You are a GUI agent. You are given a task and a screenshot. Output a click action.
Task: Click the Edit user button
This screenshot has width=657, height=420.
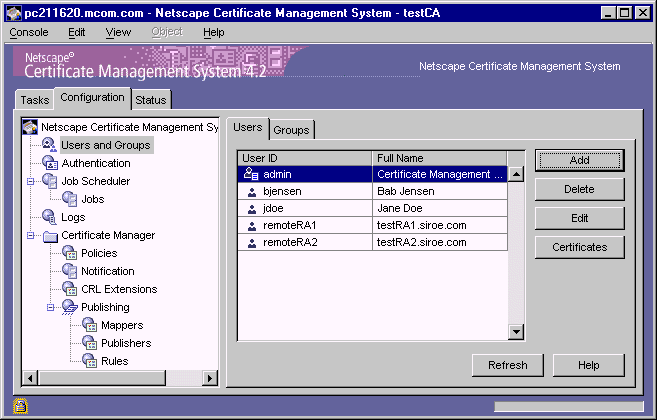click(579, 218)
